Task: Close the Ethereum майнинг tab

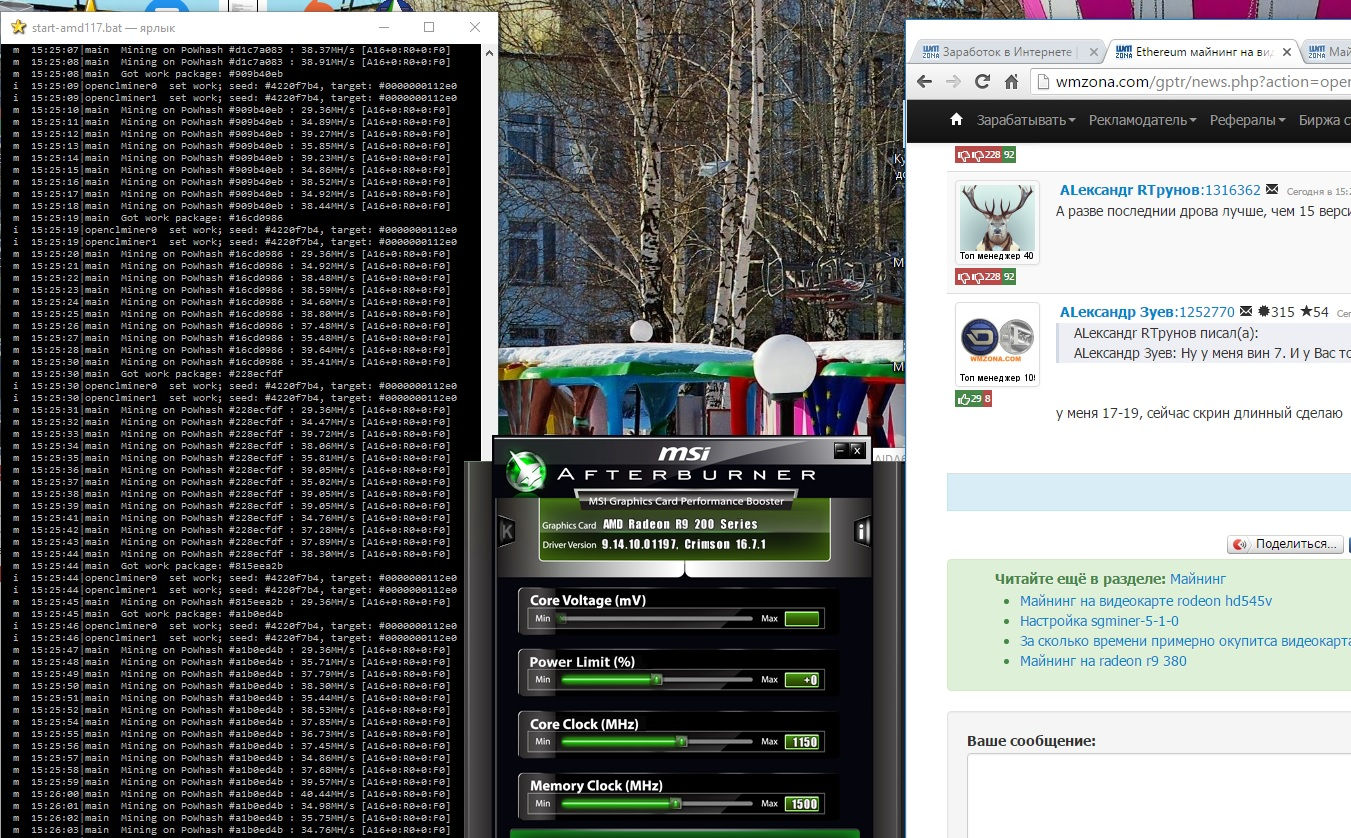Action: 1285,52
